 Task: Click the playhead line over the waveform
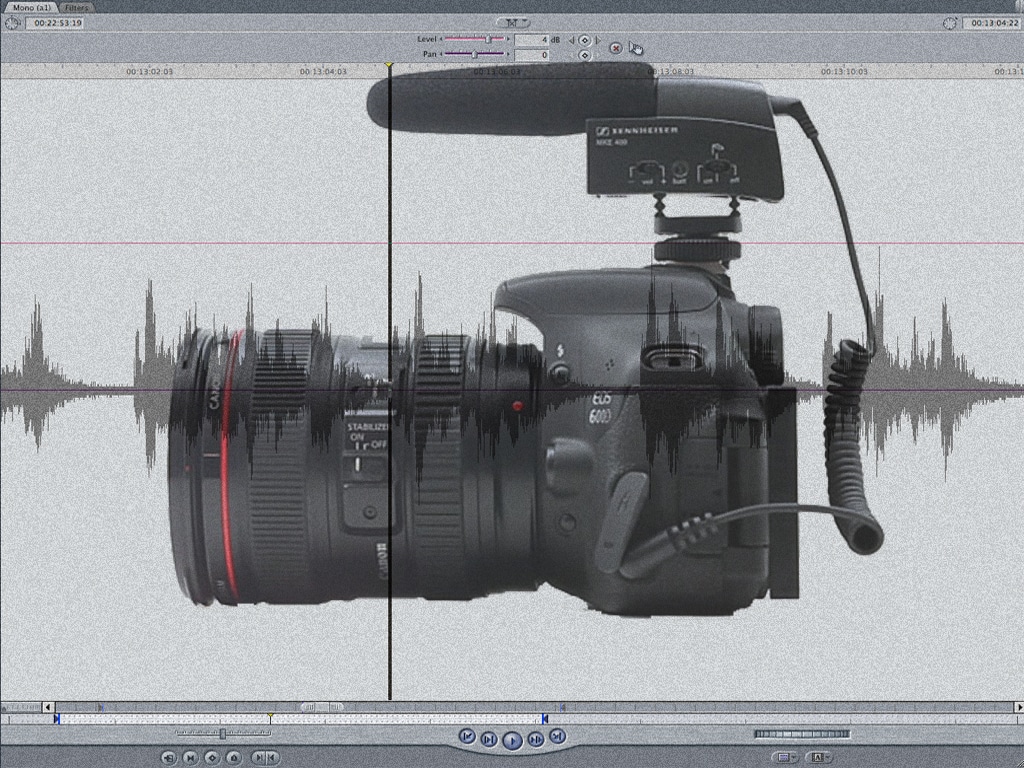390,400
